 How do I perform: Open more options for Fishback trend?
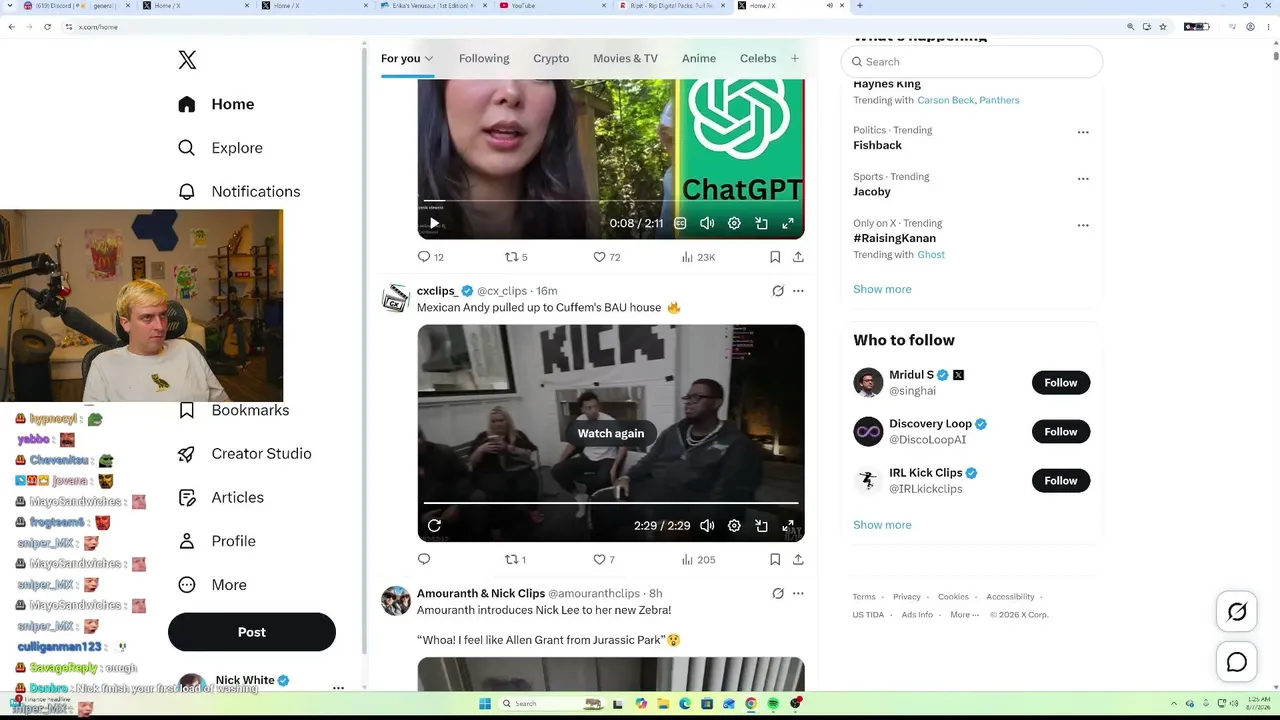pos(1083,132)
